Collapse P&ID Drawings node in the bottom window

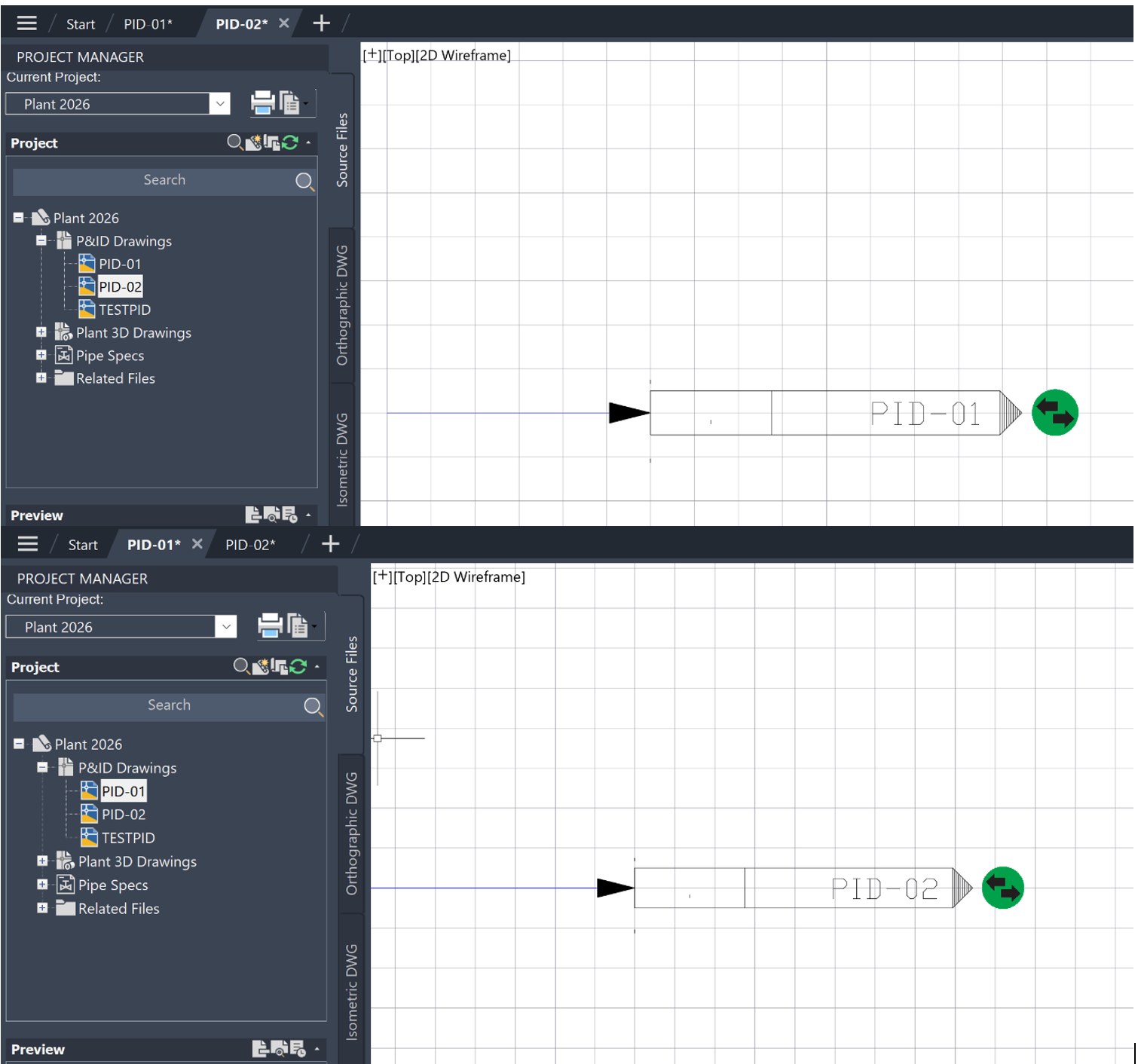(42, 767)
